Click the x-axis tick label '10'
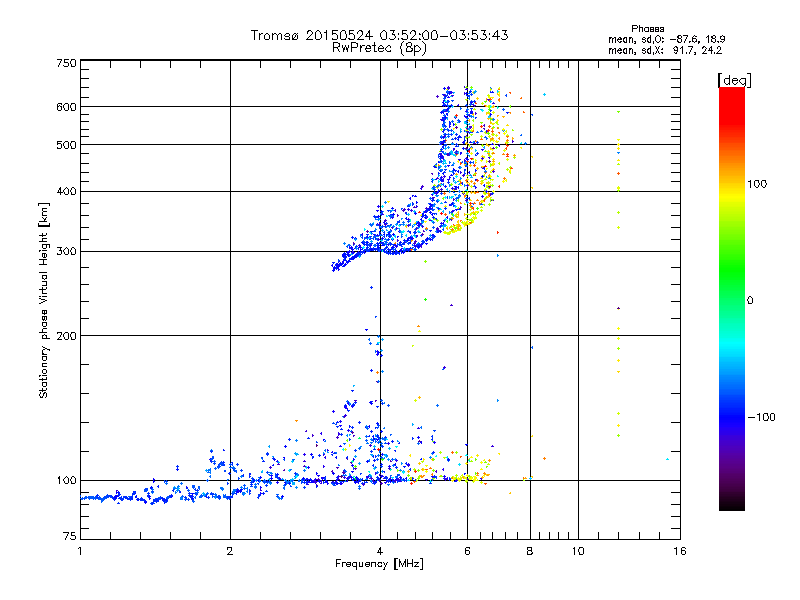Image resolution: width=800 pixels, height=600 pixels. 578,551
